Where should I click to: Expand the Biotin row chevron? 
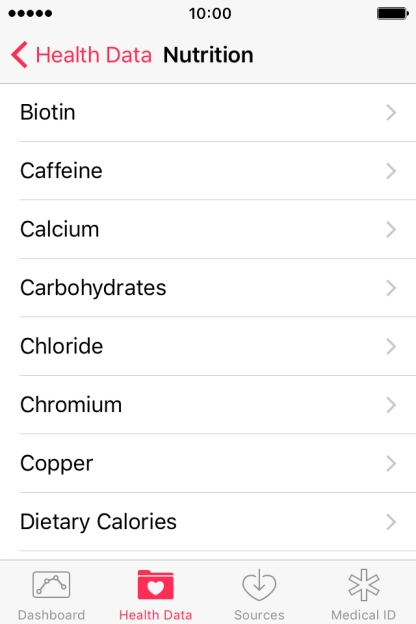(x=391, y=113)
